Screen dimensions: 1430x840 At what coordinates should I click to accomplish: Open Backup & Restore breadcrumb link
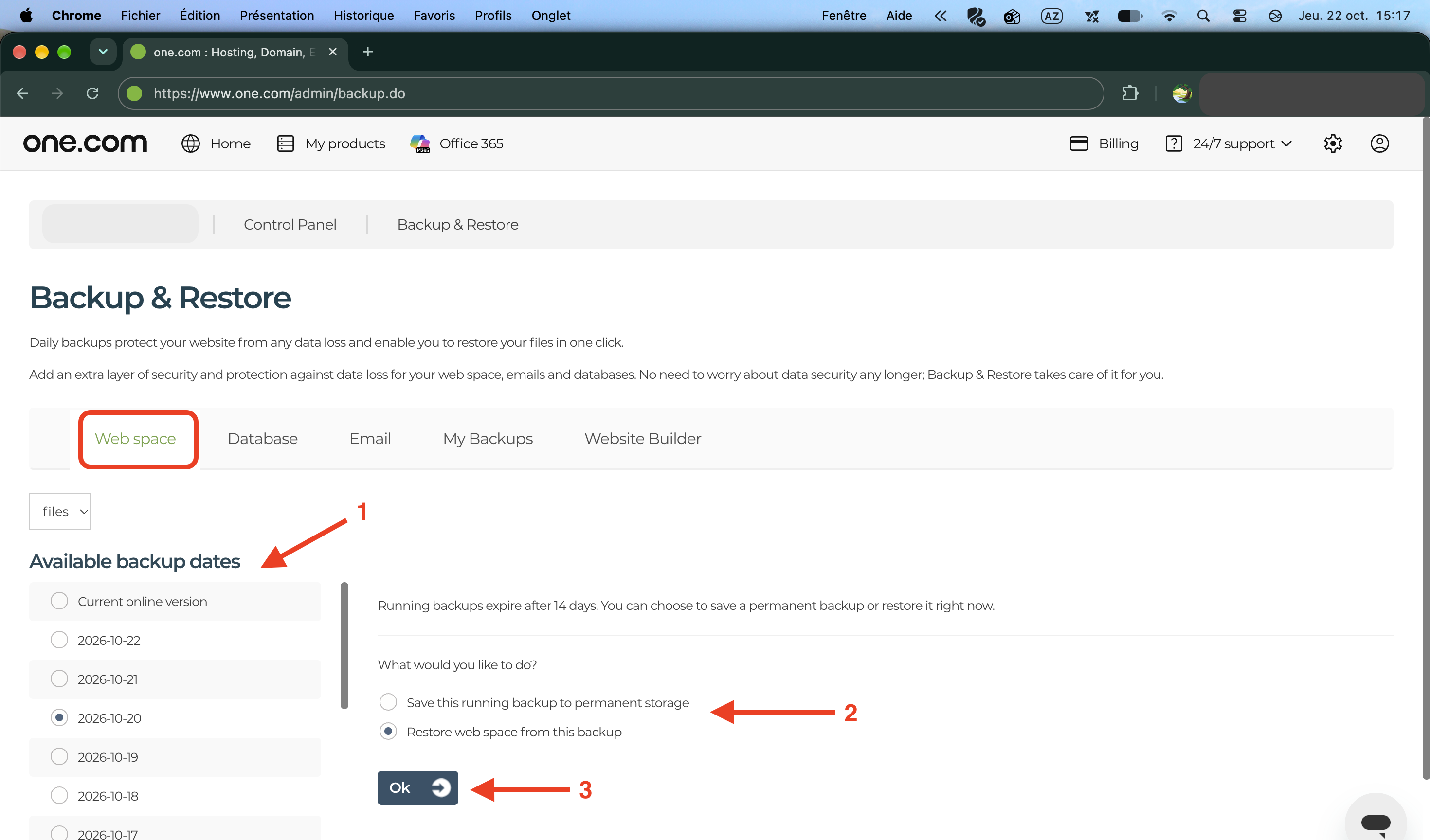458,225
